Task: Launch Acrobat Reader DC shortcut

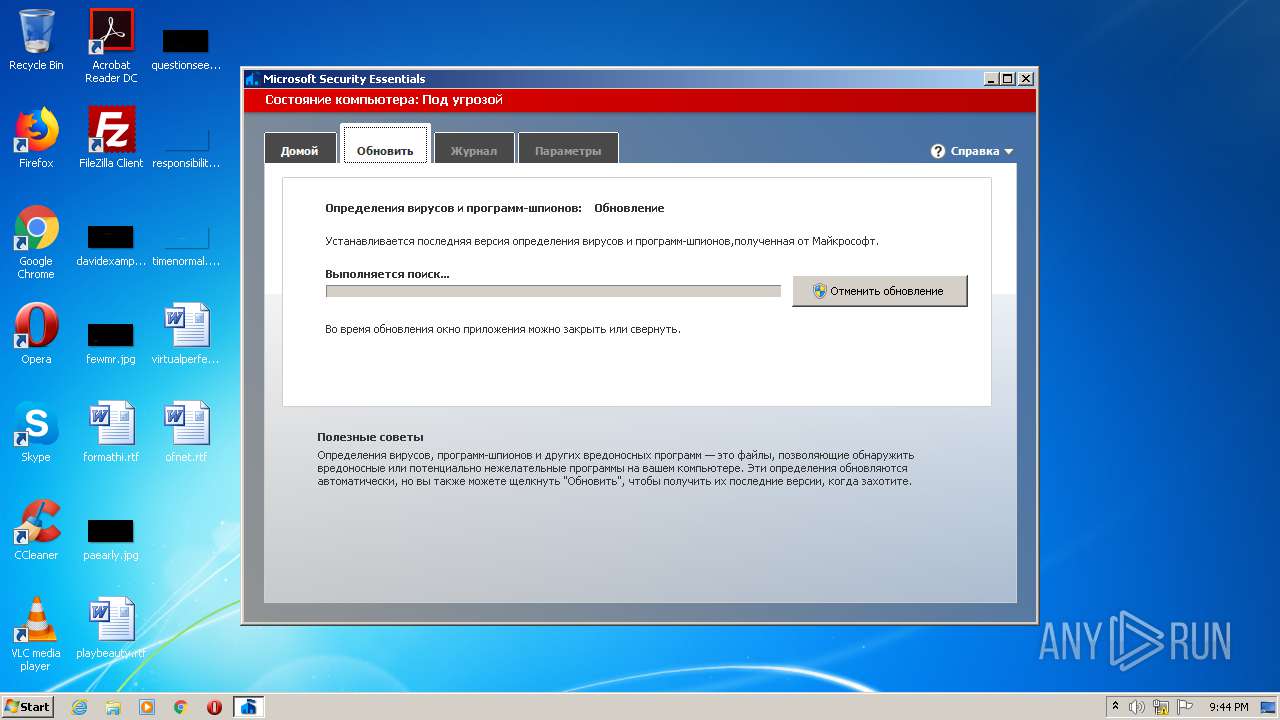Action: pos(111,46)
